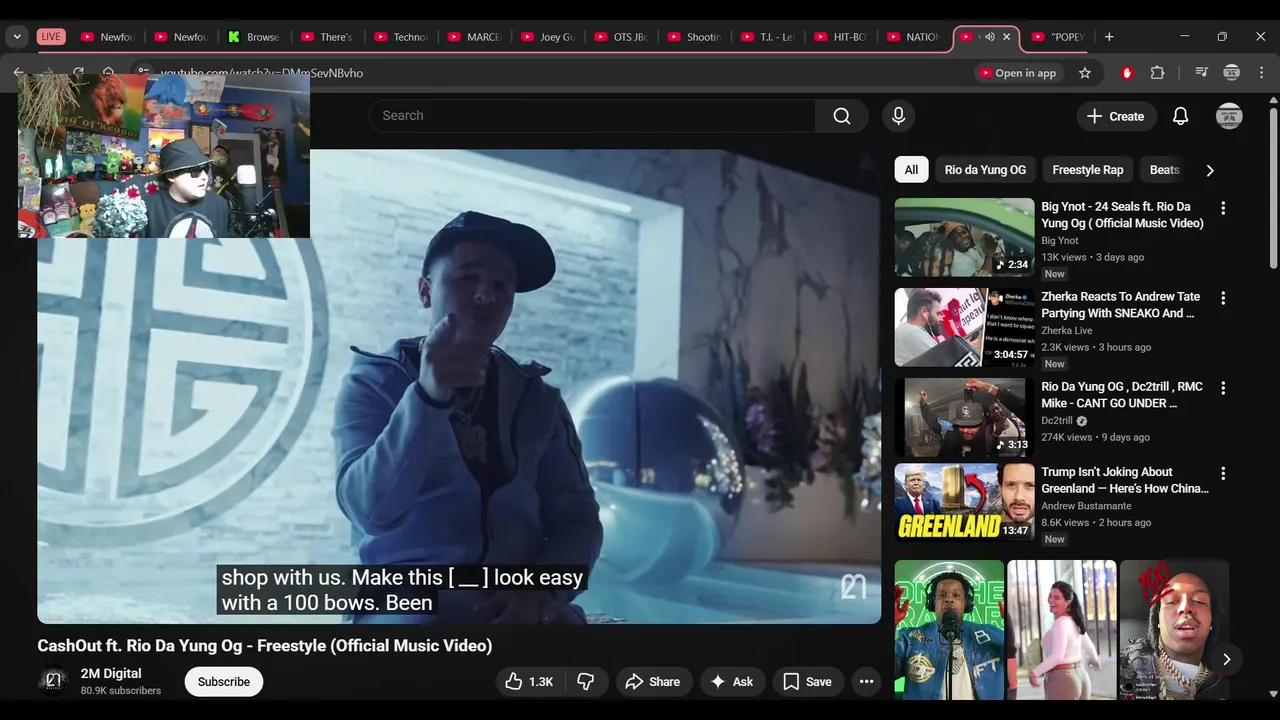Screen dimensions: 1280x720
Task: View site information icon in address bar
Action: coord(143,73)
